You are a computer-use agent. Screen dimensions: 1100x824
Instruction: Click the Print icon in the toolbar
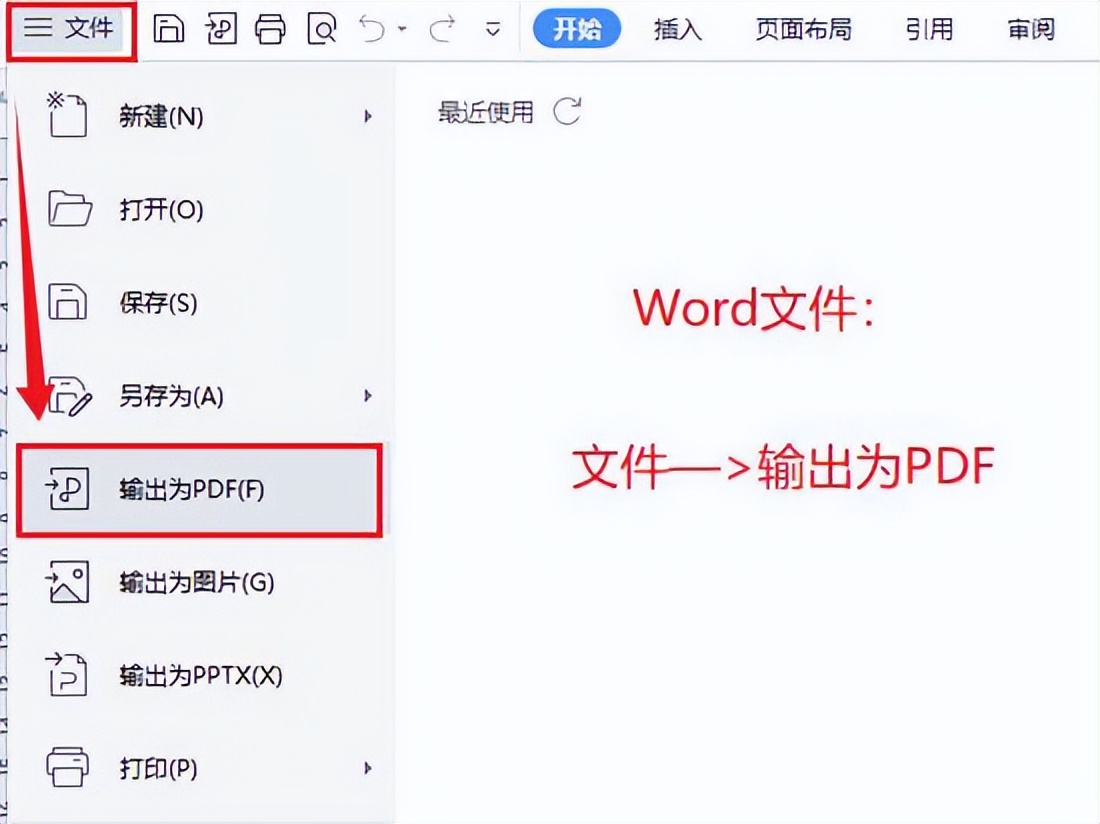(270, 30)
